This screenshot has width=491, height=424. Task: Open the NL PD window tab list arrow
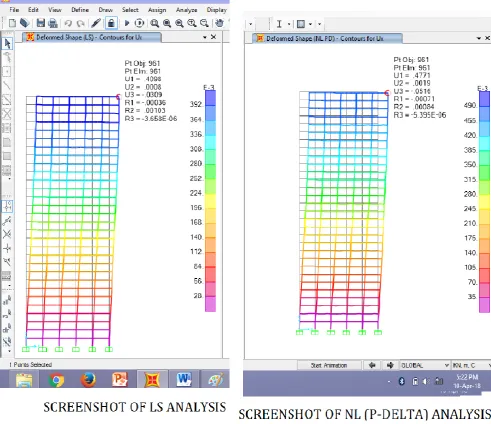coord(479,38)
